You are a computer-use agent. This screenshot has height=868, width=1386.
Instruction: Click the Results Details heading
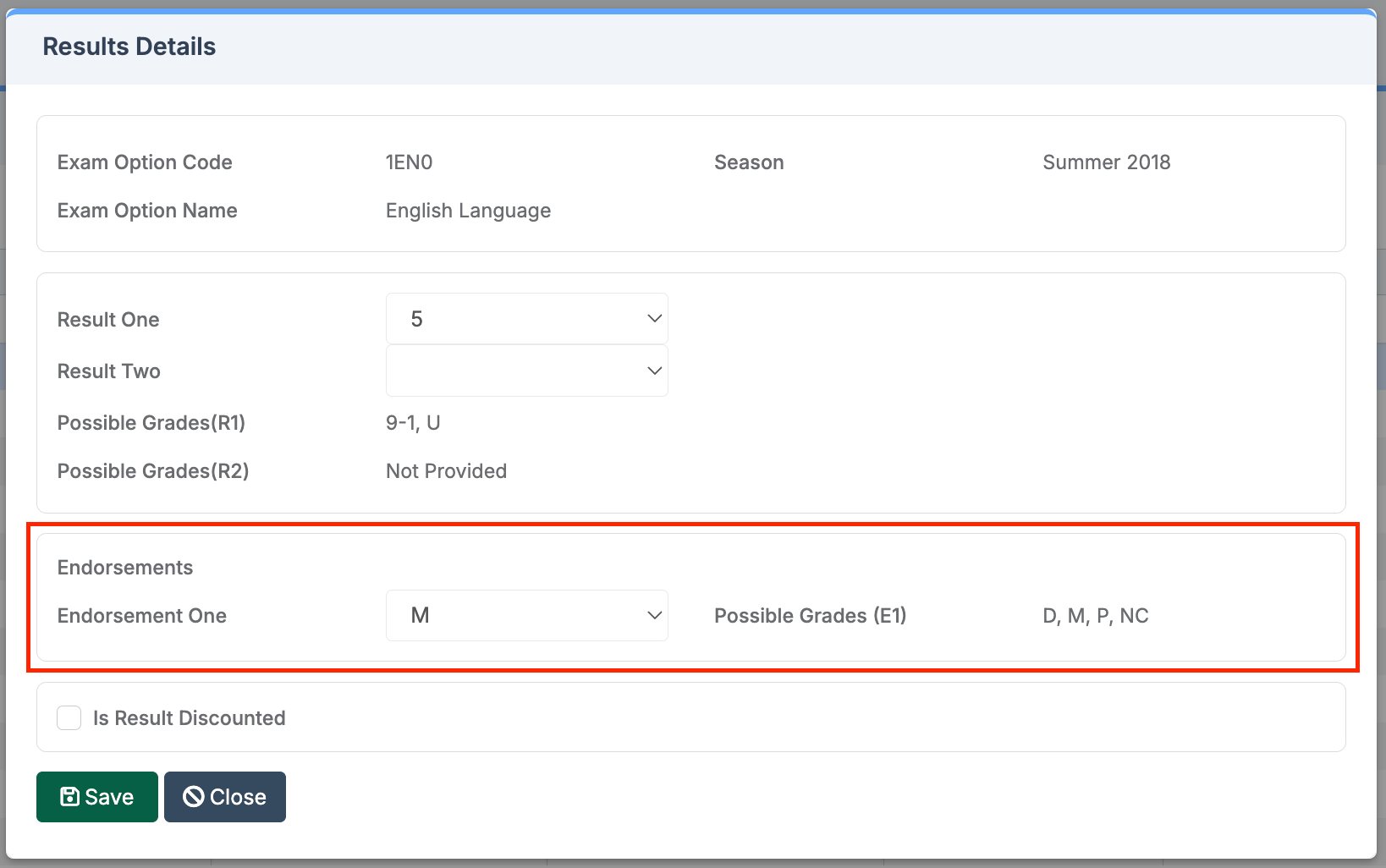point(129,47)
